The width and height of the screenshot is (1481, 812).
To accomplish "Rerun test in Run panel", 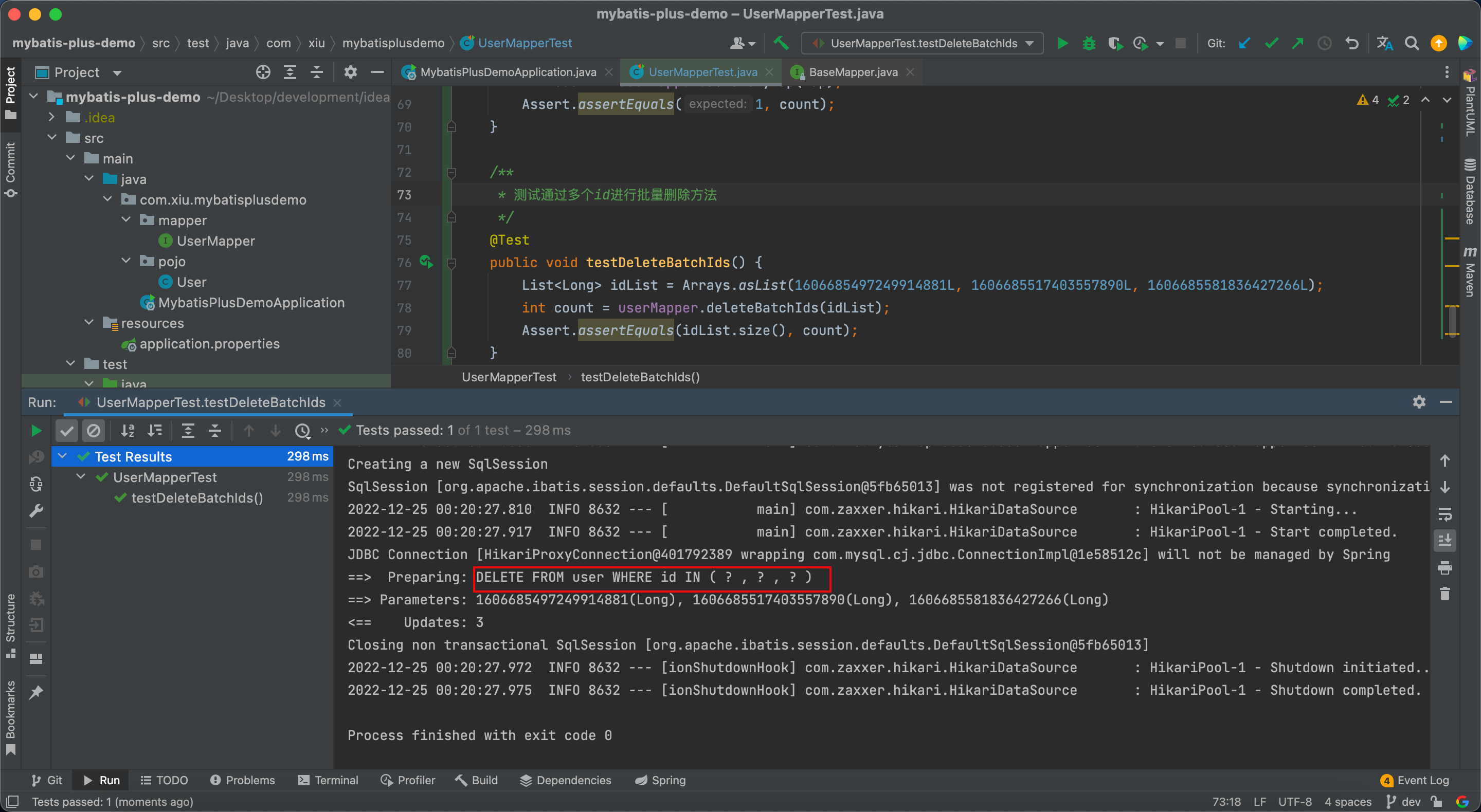I will pos(35,431).
